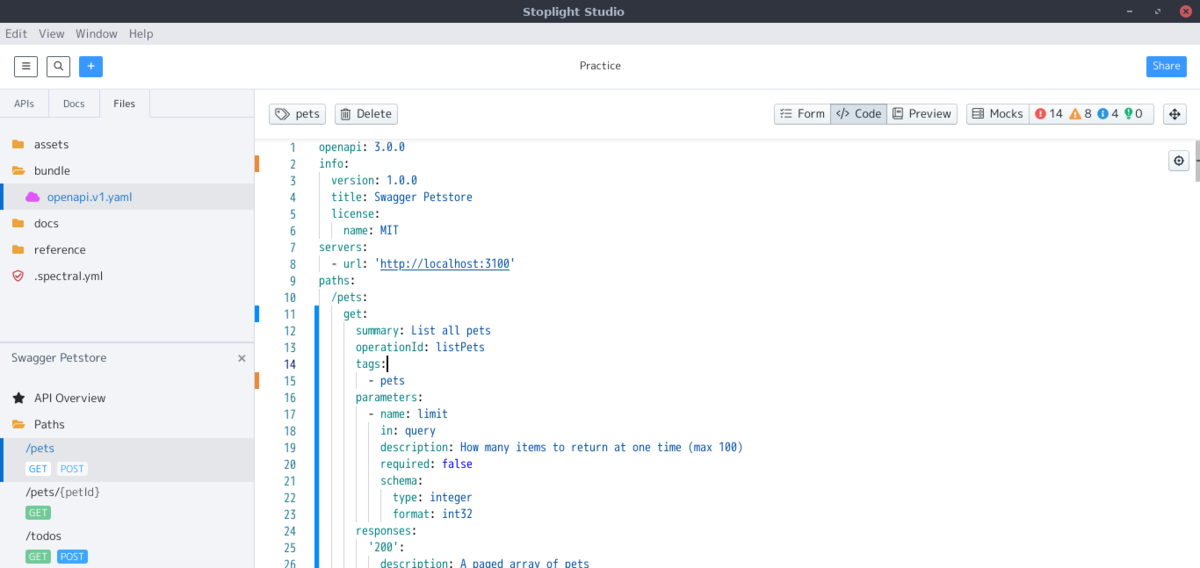Click the cloud icon beside openapi.v1.yaml
1200x568 pixels.
pos(32,197)
